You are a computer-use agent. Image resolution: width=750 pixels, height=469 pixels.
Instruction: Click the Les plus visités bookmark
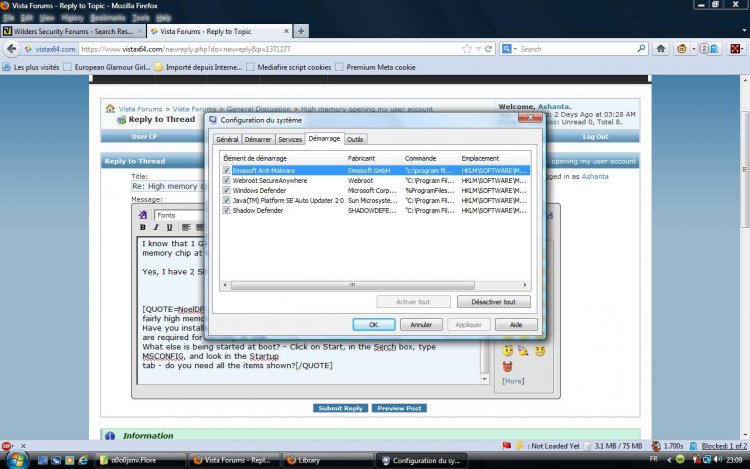(31, 67)
